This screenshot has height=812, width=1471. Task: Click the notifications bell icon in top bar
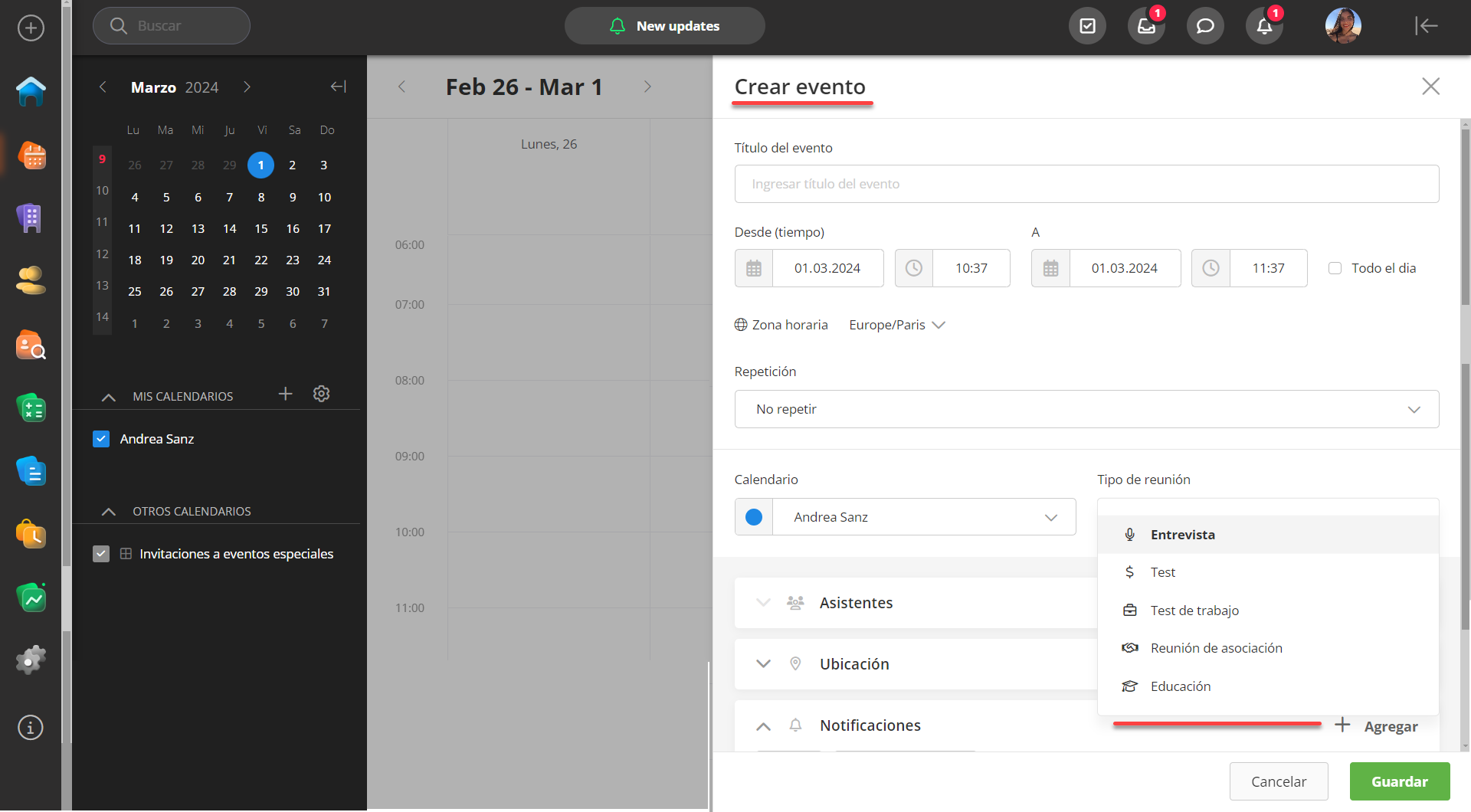1264,26
